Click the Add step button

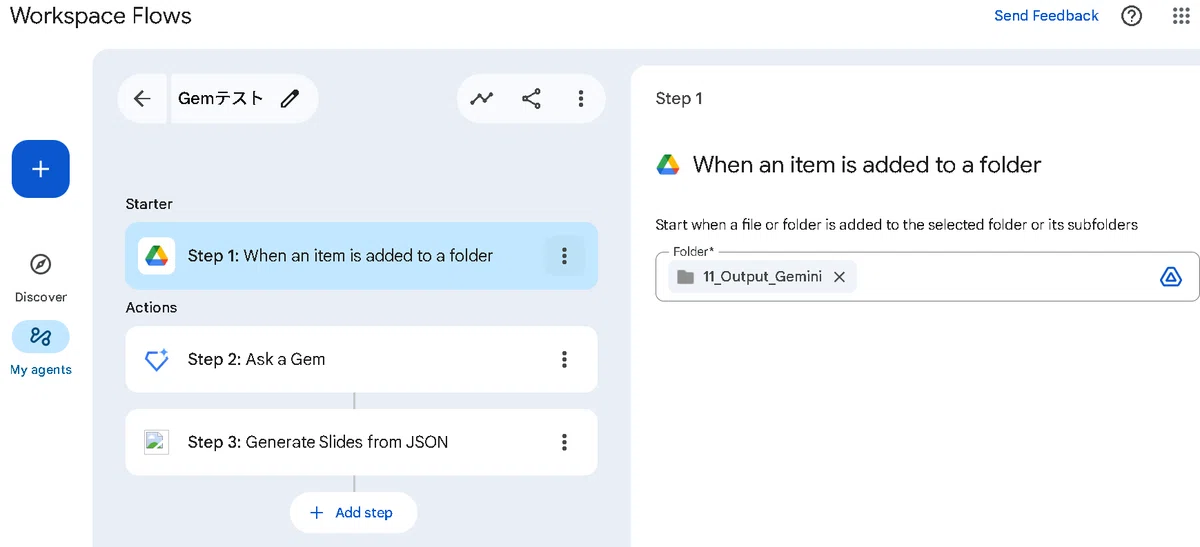pos(353,512)
